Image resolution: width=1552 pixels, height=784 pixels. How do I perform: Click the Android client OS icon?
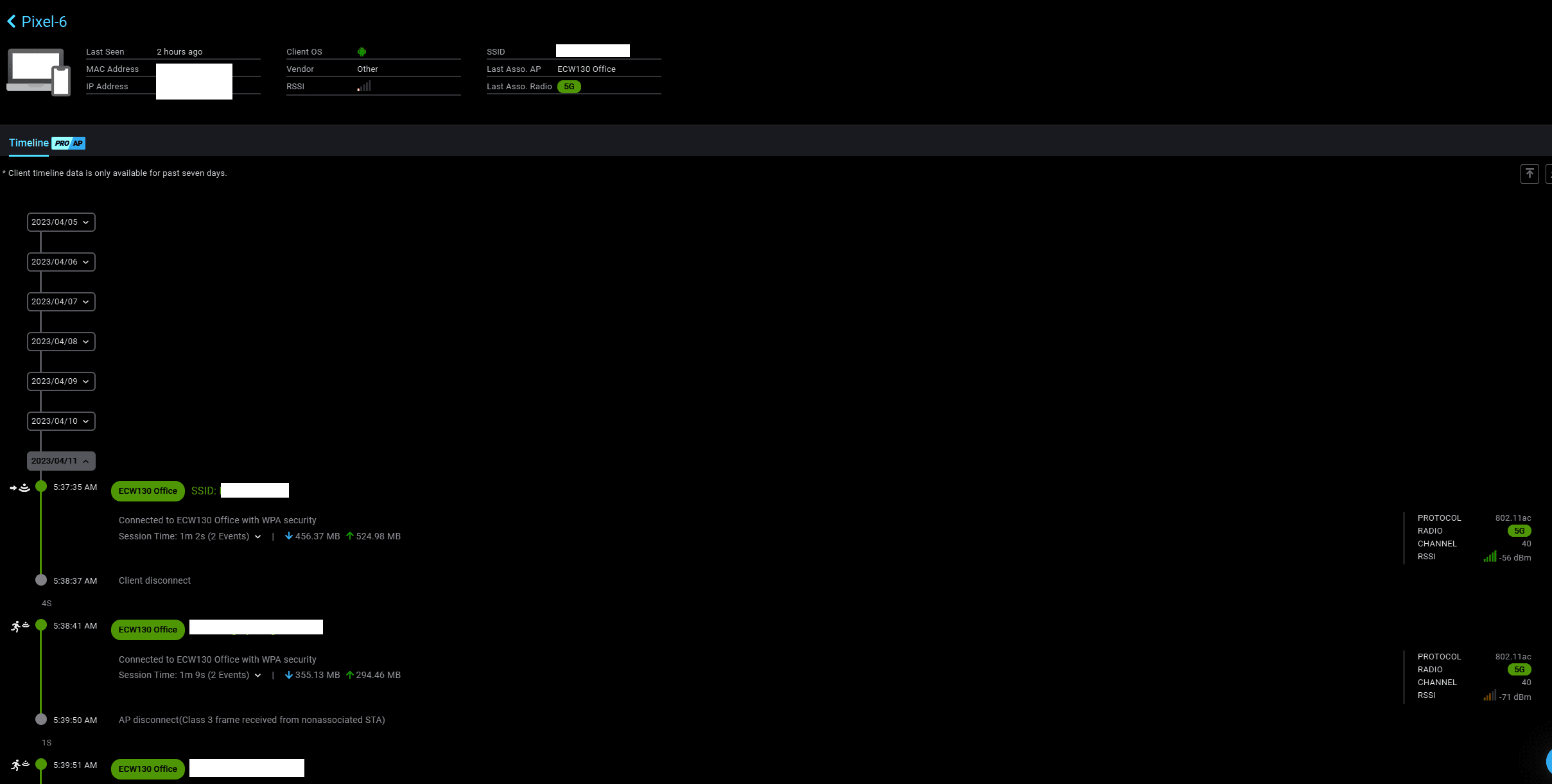pyautogui.click(x=362, y=52)
